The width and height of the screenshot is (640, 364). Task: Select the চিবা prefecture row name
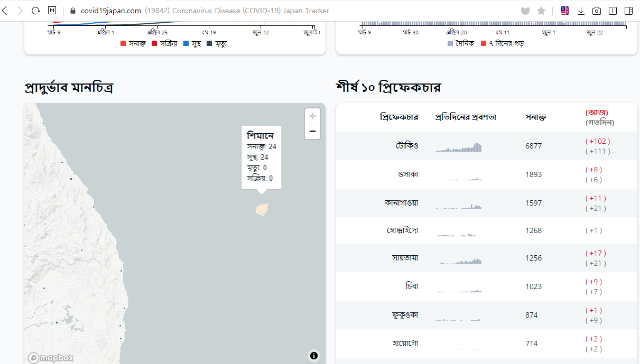pyautogui.click(x=412, y=286)
